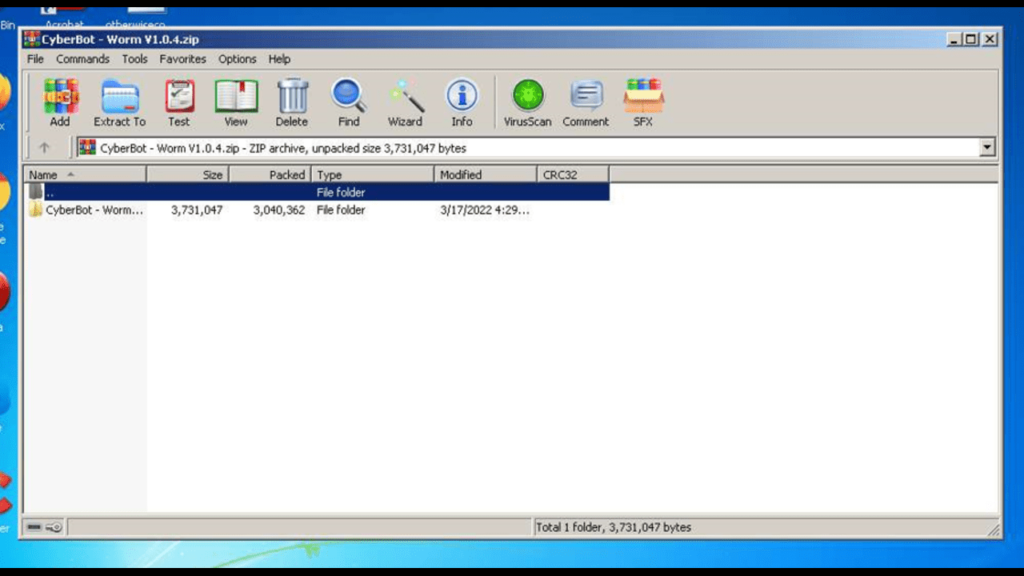The image size is (1024, 576).
Task: Sort by the Size column header
Action: pyautogui.click(x=188, y=175)
